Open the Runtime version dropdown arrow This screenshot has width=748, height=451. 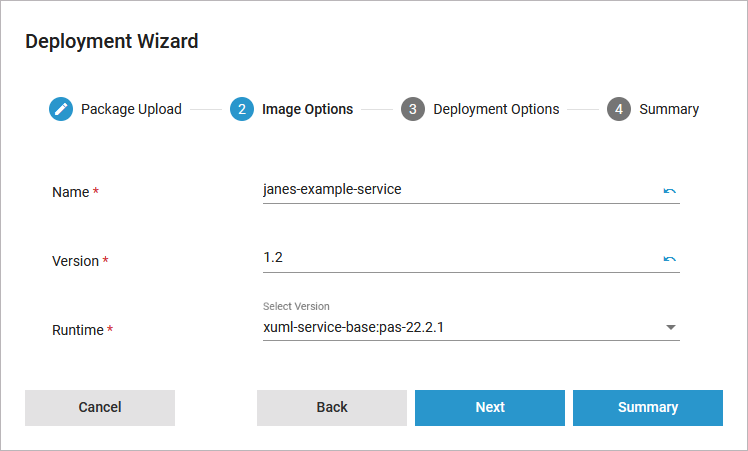coord(671,327)
